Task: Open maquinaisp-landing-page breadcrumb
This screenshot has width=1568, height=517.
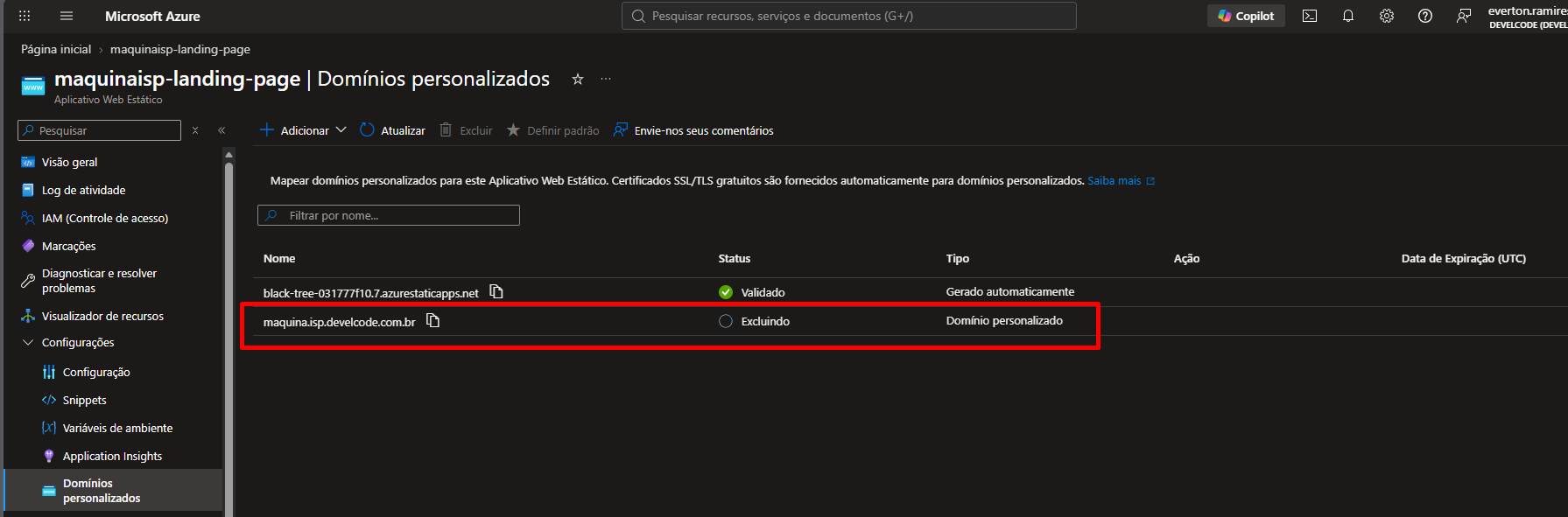Action: point(180,49)
